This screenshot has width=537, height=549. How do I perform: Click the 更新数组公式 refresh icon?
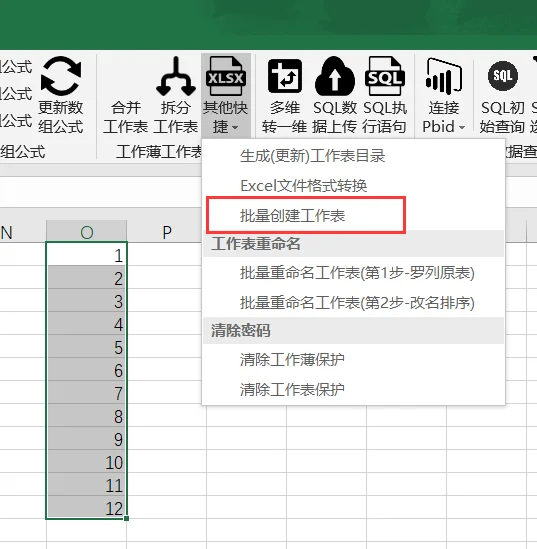61,76
